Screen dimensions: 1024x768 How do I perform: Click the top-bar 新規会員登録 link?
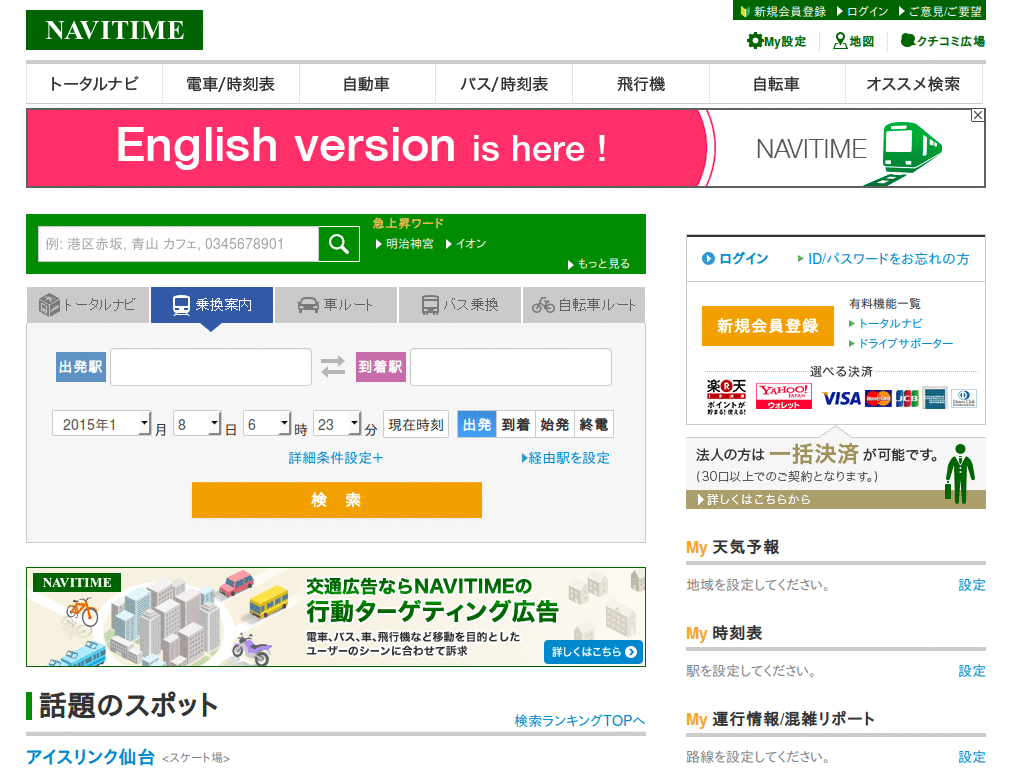(x=784, y=11)
